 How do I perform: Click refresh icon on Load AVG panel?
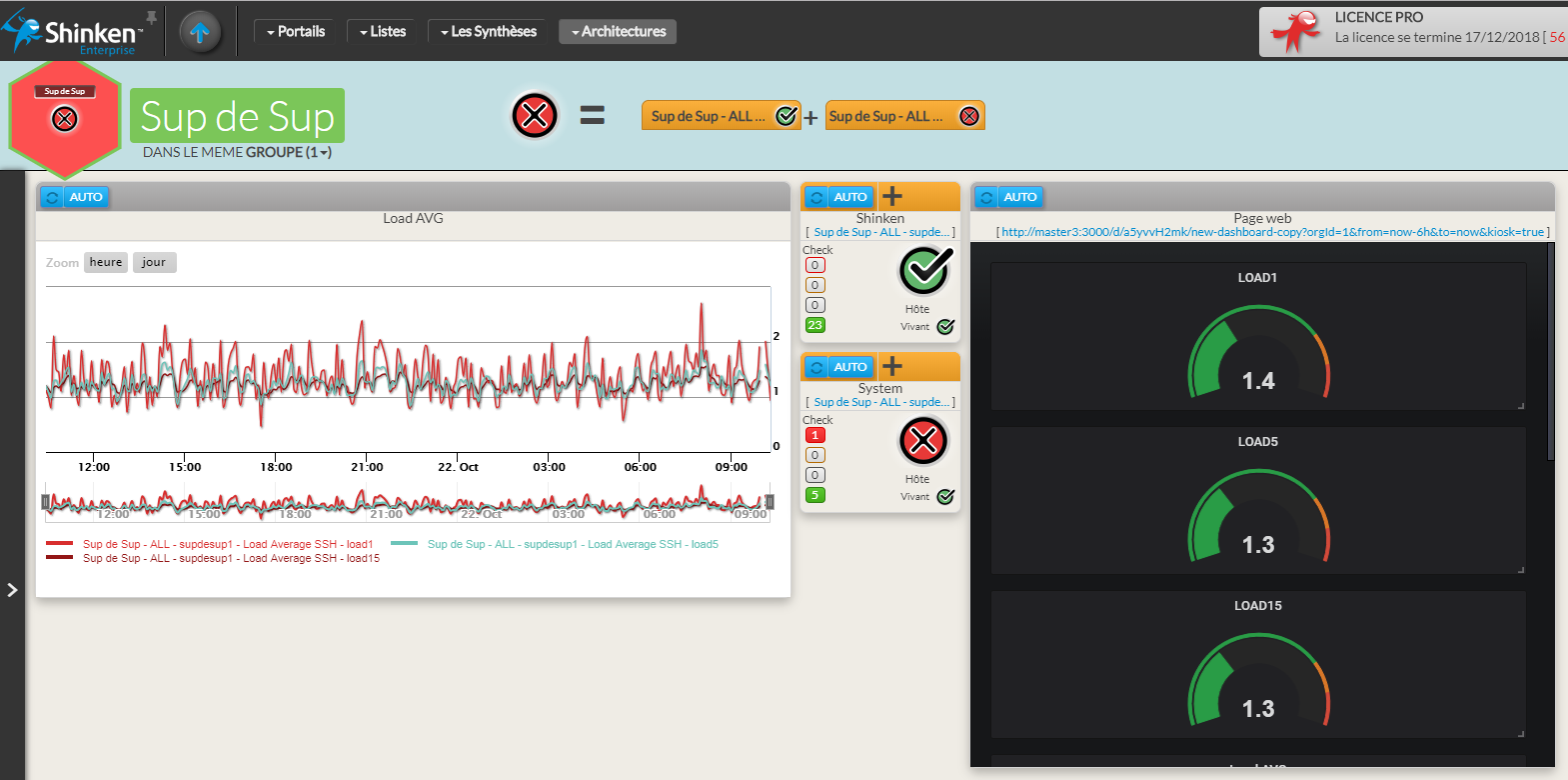coord(52,197)
